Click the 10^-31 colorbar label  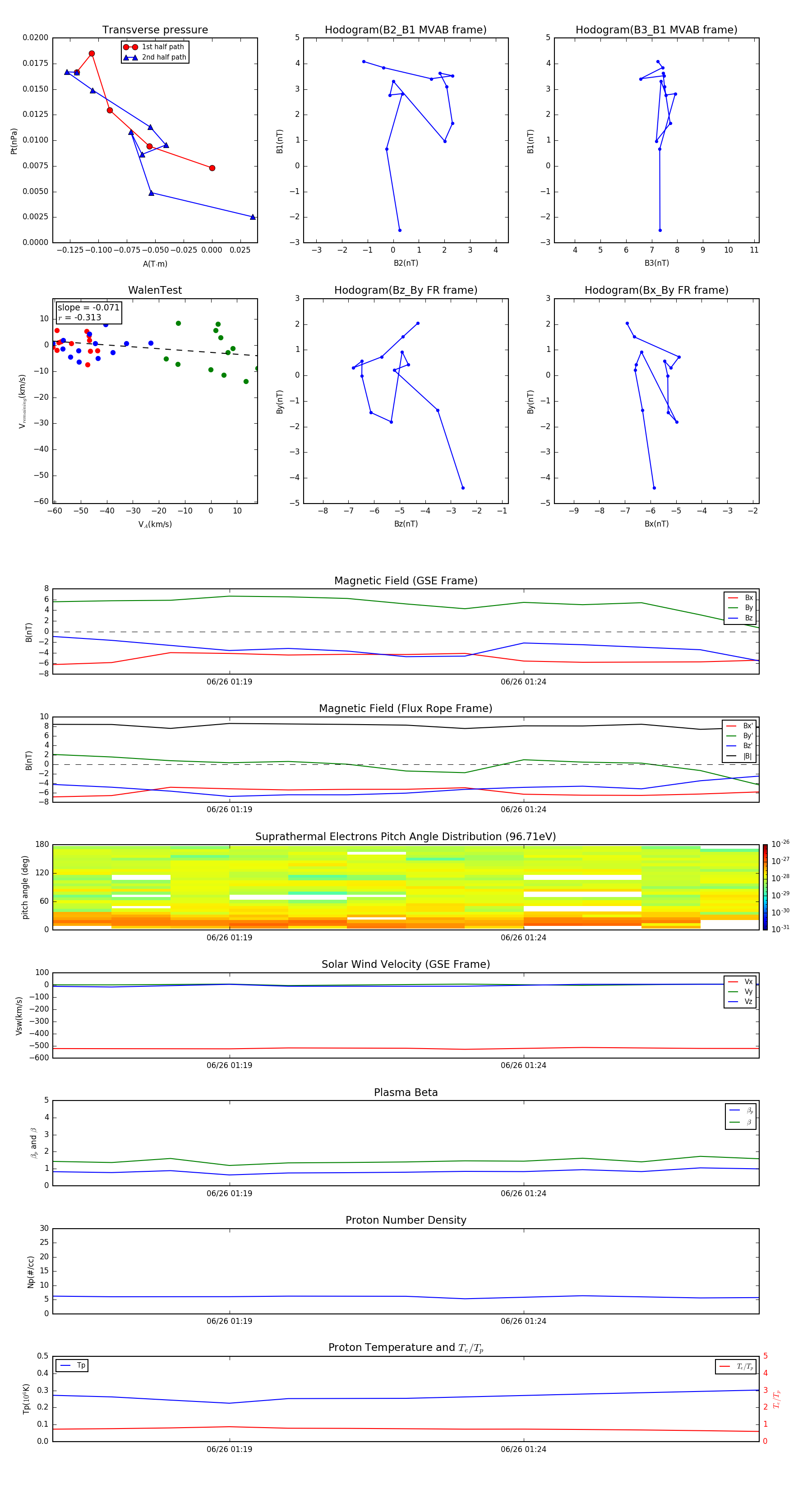point(780,929)
